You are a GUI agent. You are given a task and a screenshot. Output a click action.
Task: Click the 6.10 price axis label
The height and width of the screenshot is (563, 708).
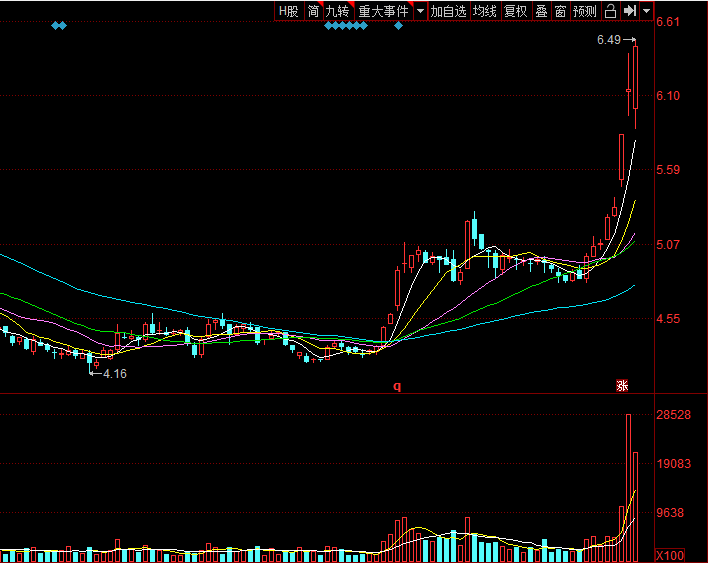pos(668,96)
